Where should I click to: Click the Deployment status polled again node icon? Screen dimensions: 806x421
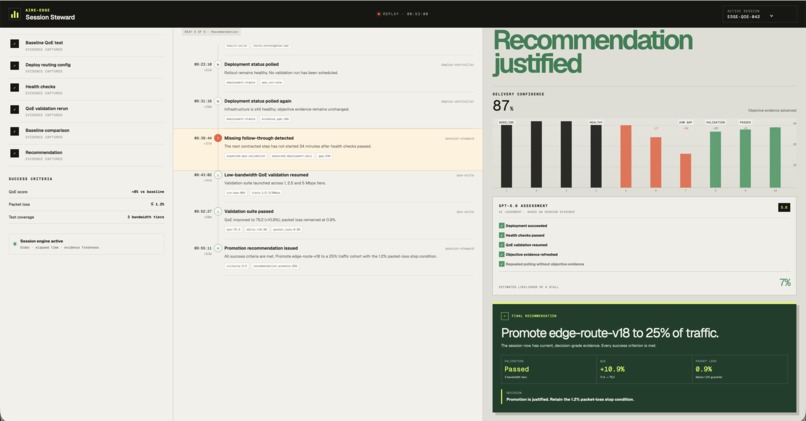coord(218,101)
